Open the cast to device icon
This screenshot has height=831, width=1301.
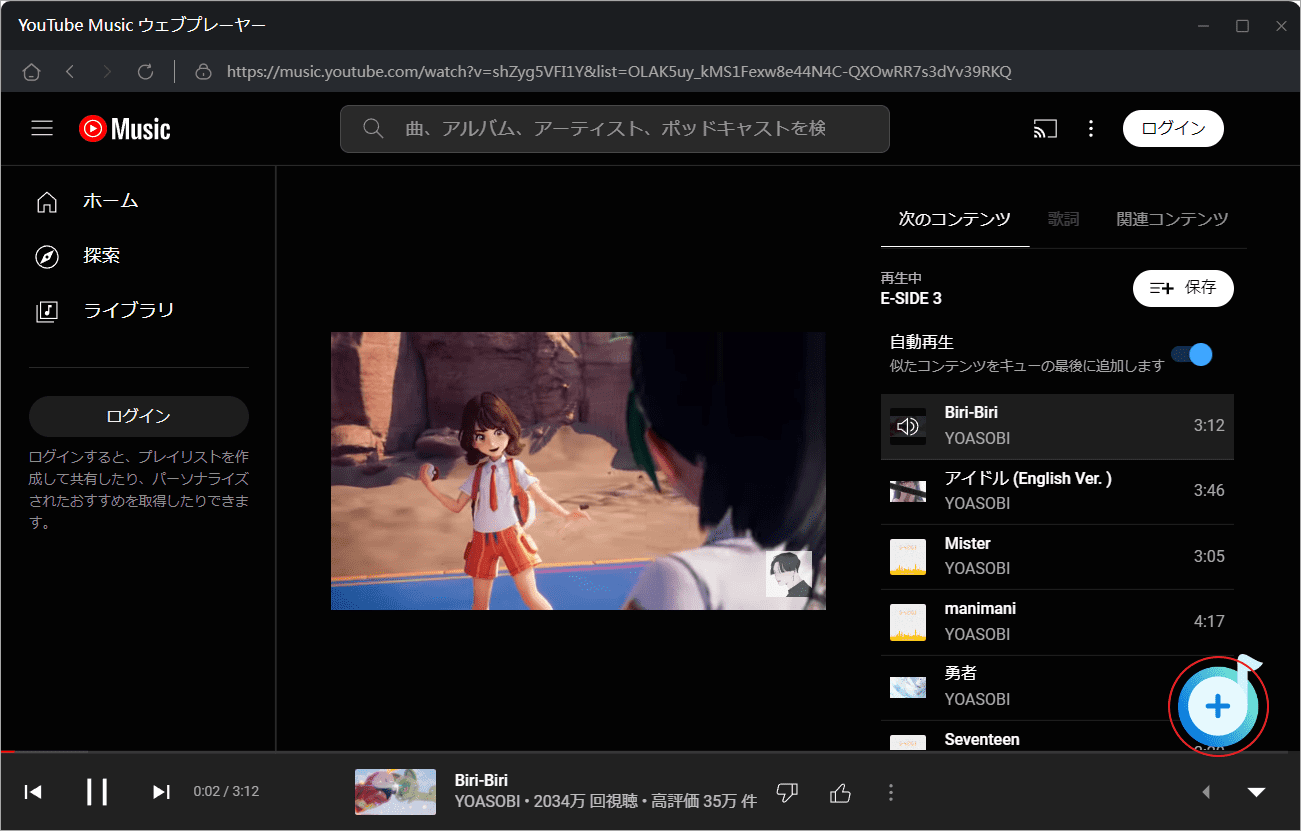(x=1045, y=129)
